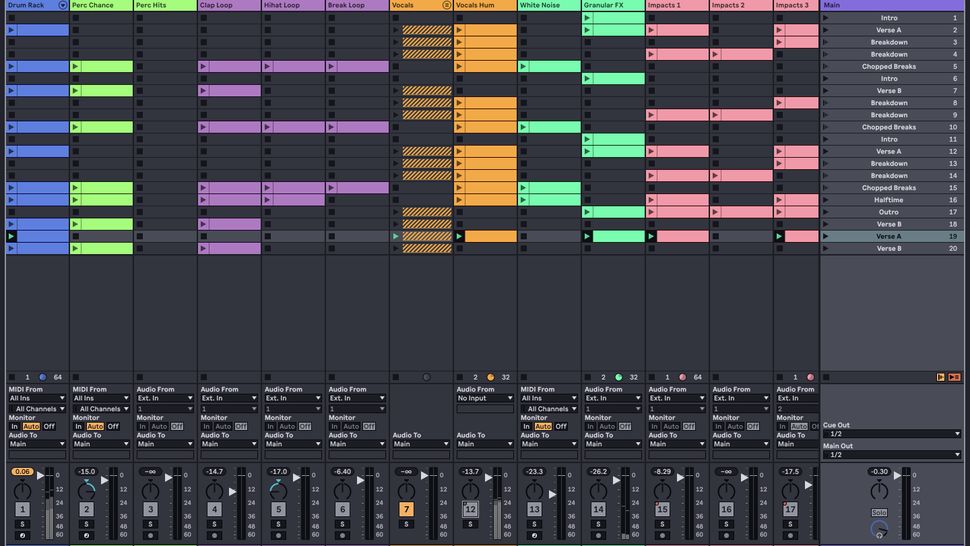Launch Break Loop clip in scene 10
The image size is (970, 546).
pos(332,127)
